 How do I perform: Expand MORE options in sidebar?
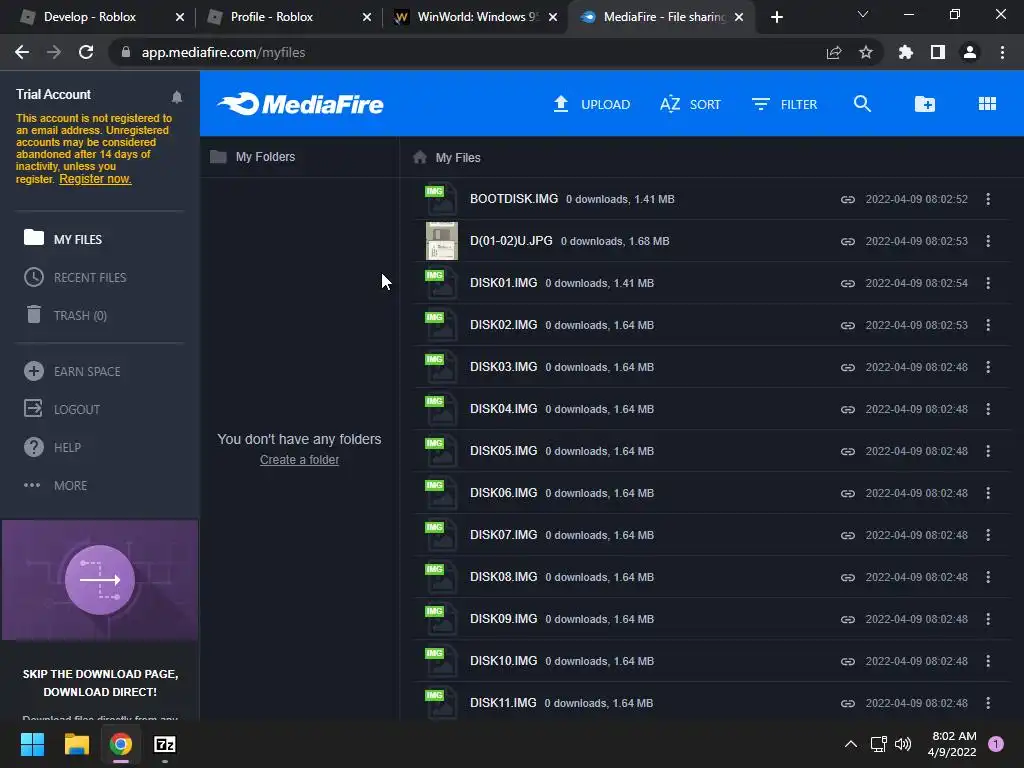(x=56, y=485)
